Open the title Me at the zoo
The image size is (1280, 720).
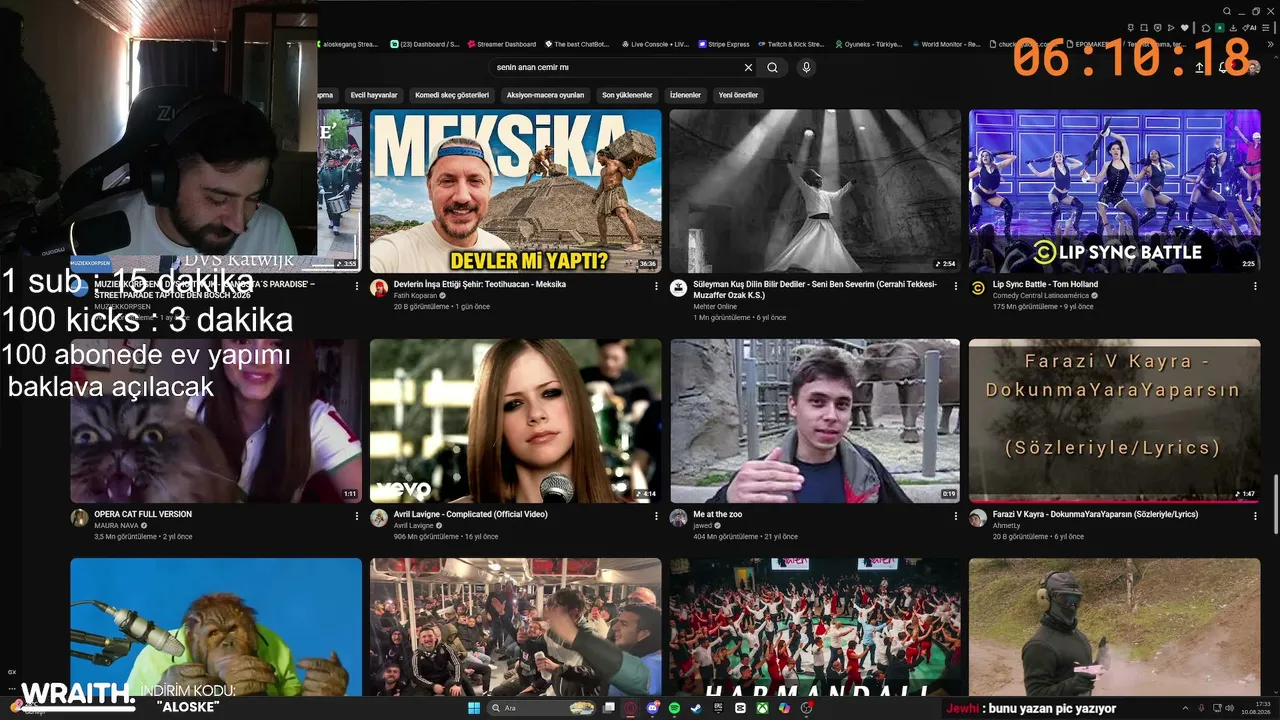coord(718,514)
